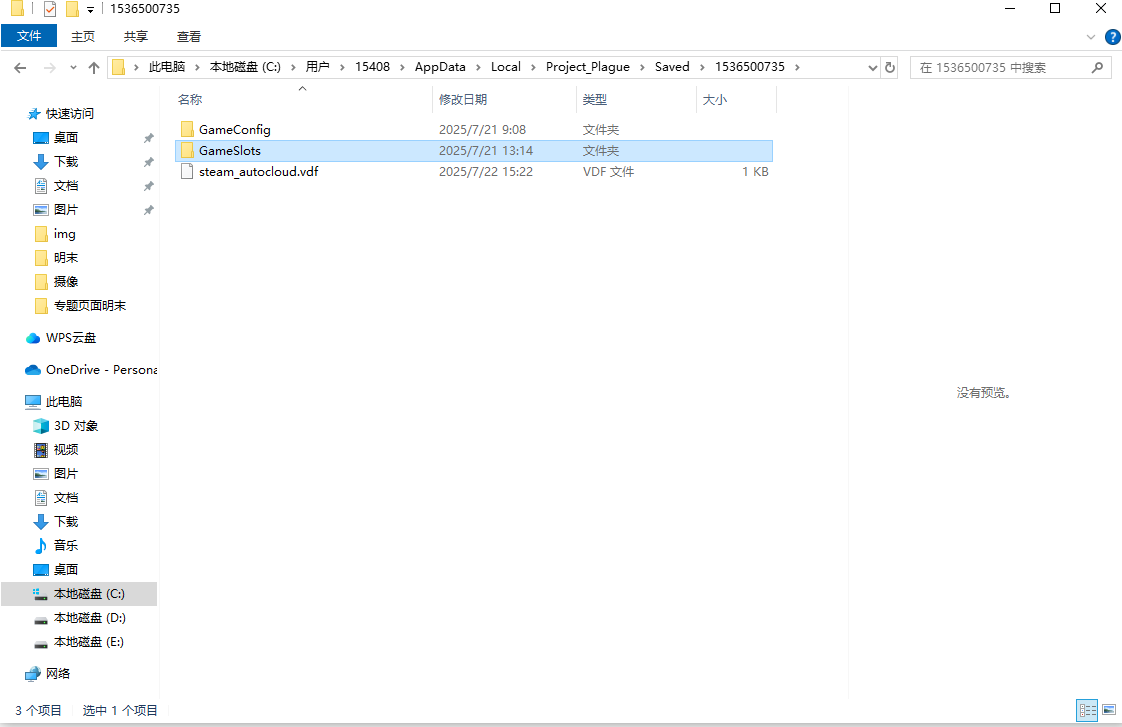Screen dimensions: 1122x727
Task: Open the 文件 ribbon tab
Action: [x=29, y=36]
